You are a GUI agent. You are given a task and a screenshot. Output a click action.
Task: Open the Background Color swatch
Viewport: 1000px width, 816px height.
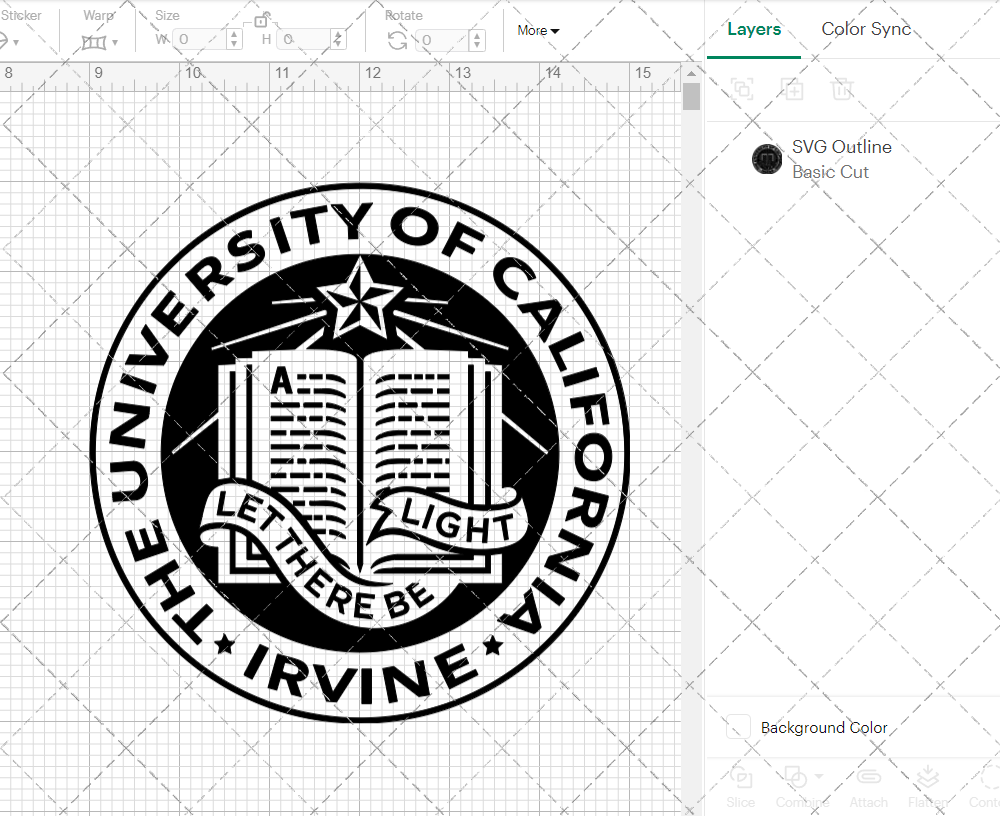(737, 728)
